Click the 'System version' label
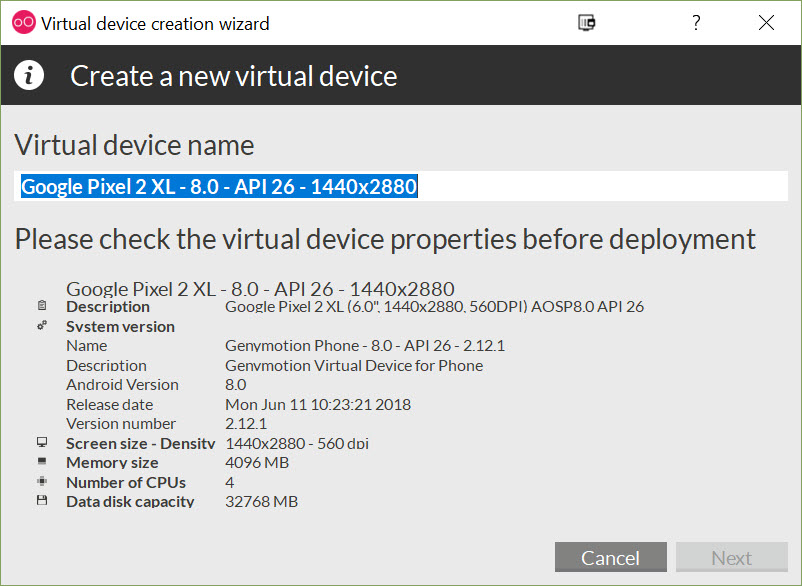Screen dimensions: 802x586 point(121,326)
